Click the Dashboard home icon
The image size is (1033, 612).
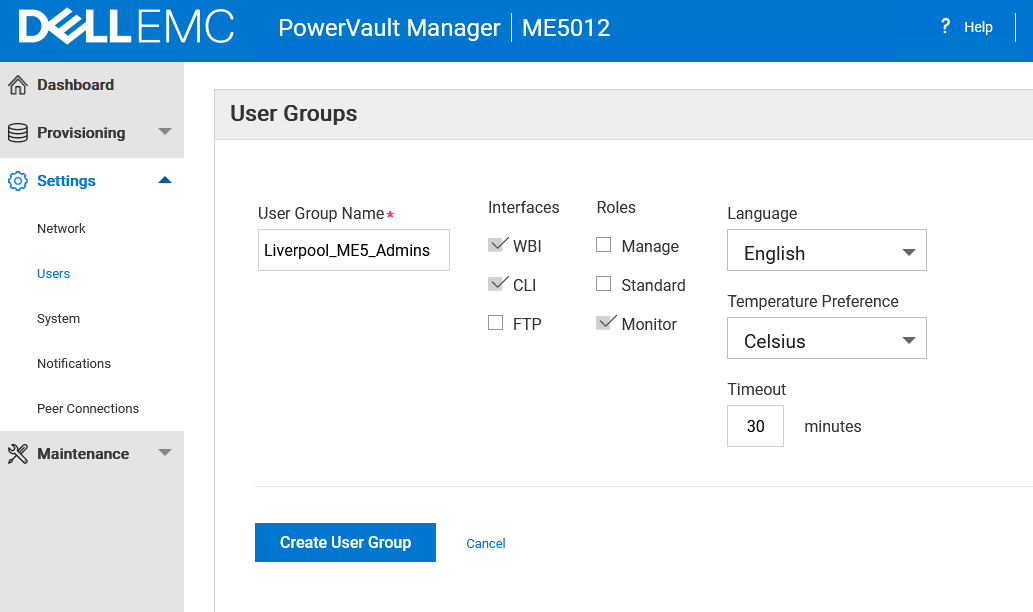[x=18, y=84]
